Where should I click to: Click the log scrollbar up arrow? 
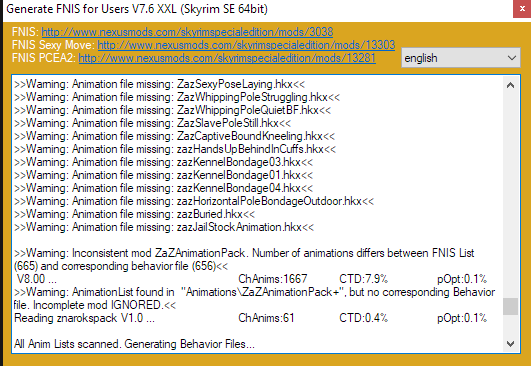point(510,85)
